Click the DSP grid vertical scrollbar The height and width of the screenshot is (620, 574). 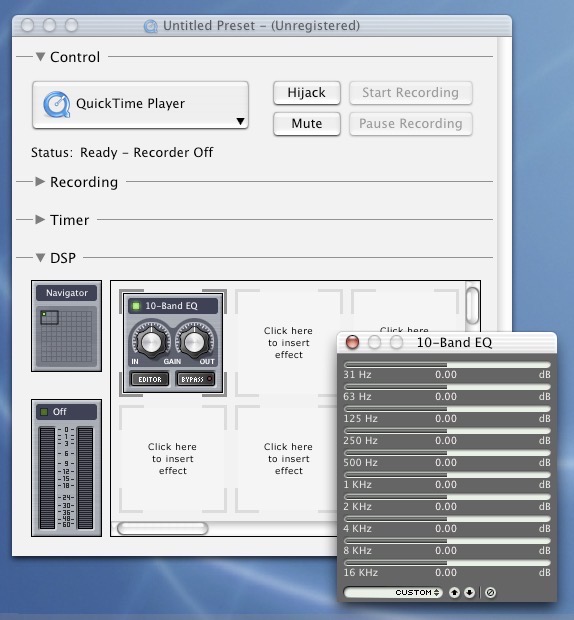click(472, 306)
